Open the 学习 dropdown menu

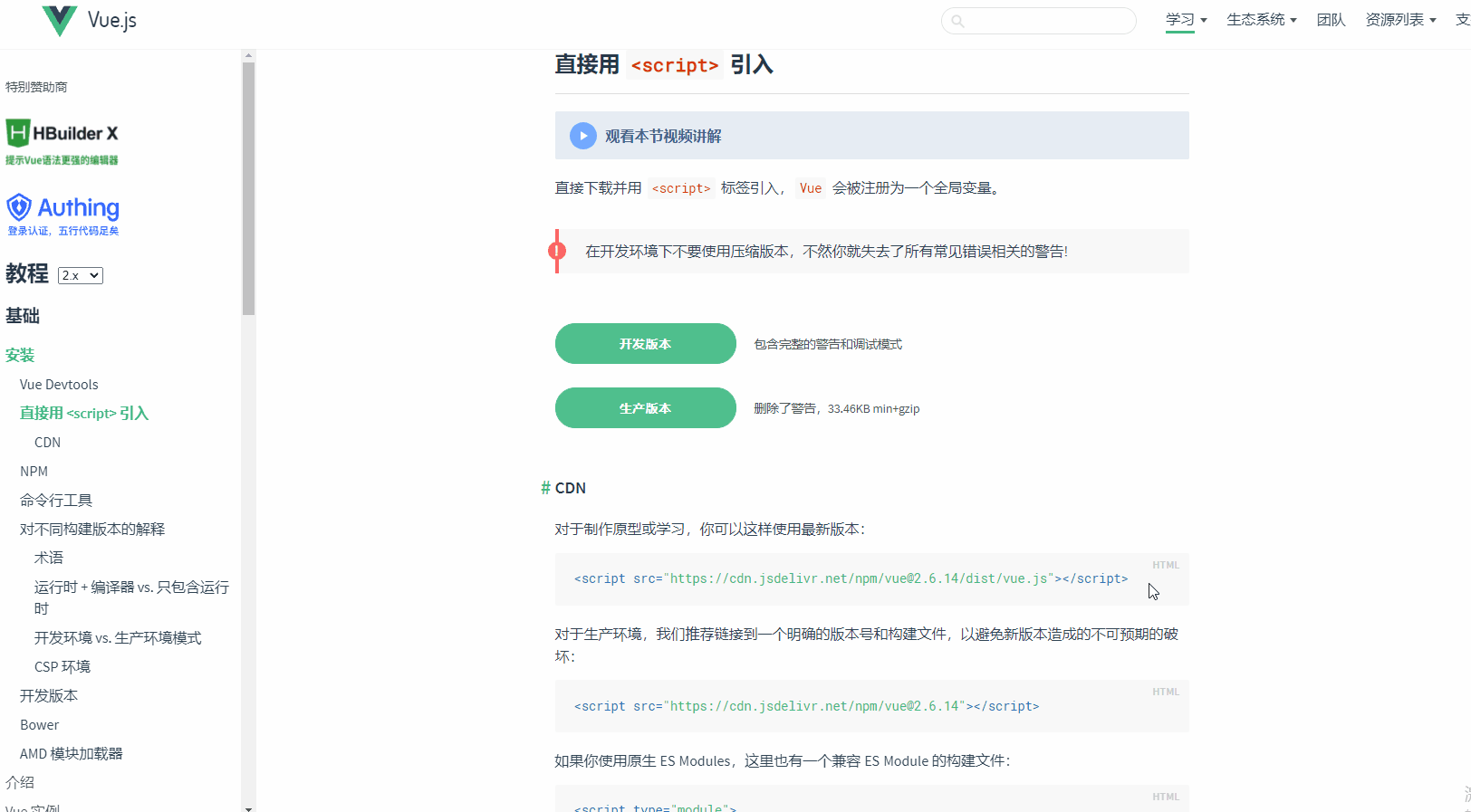tap(1186, 20)
